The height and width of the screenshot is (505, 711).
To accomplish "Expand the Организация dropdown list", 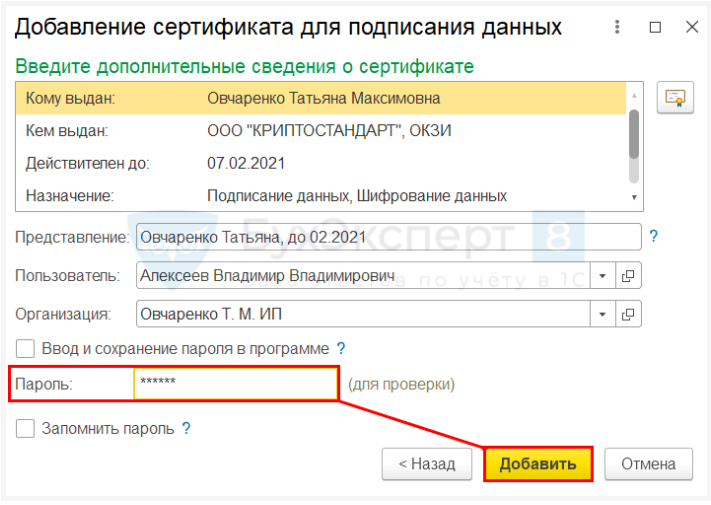I will [603, 314].
